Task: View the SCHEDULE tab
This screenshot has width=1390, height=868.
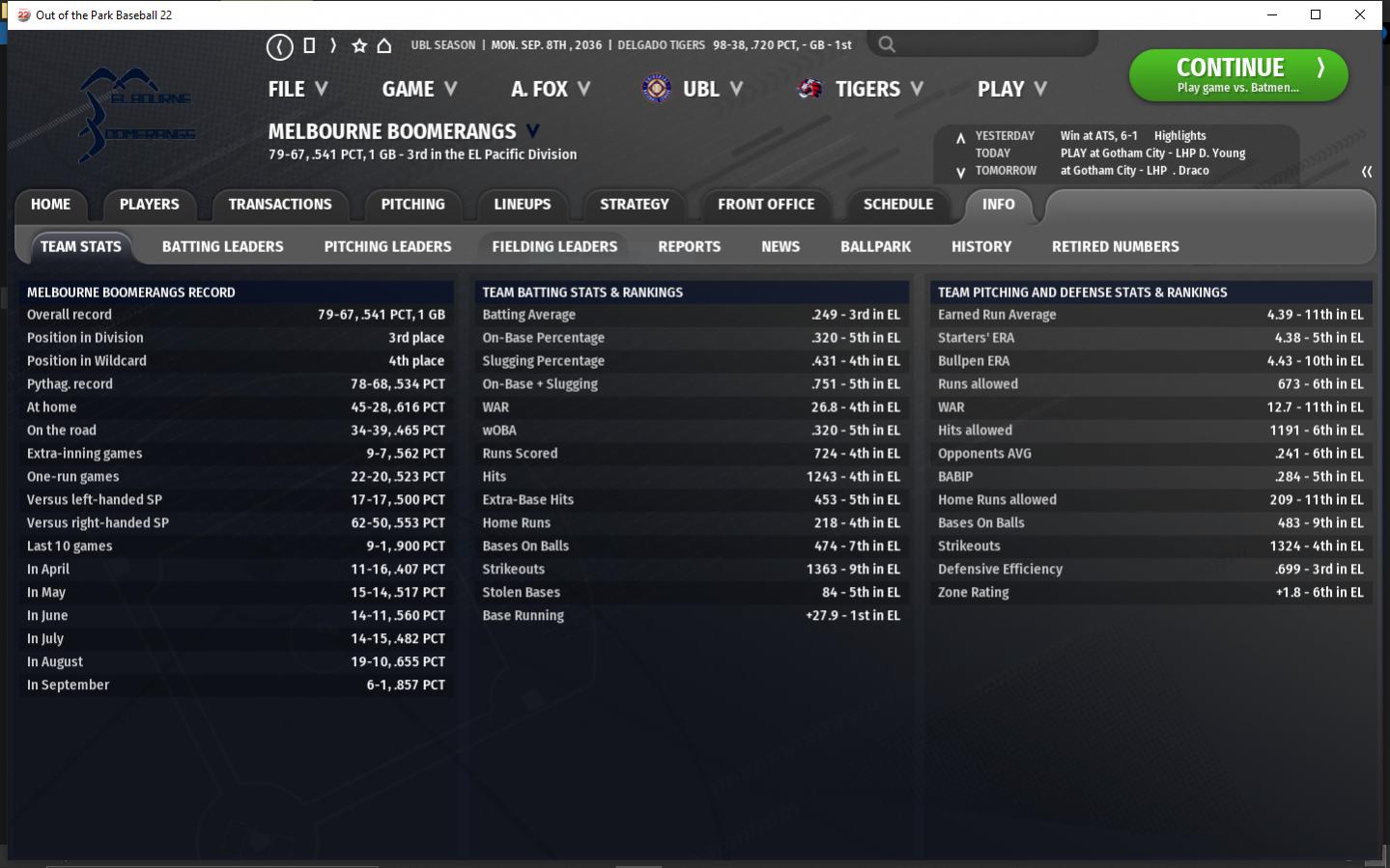Action: [898, 205]
